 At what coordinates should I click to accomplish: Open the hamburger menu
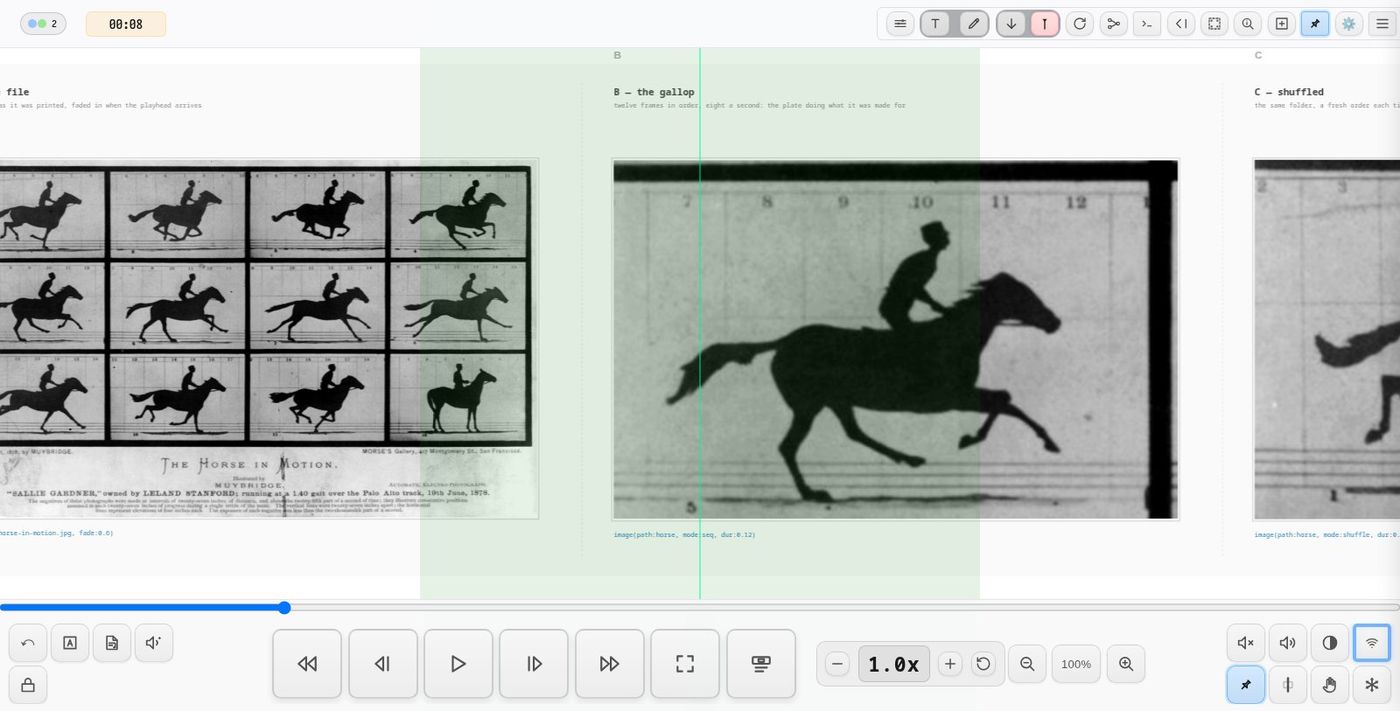[1382, 24]
